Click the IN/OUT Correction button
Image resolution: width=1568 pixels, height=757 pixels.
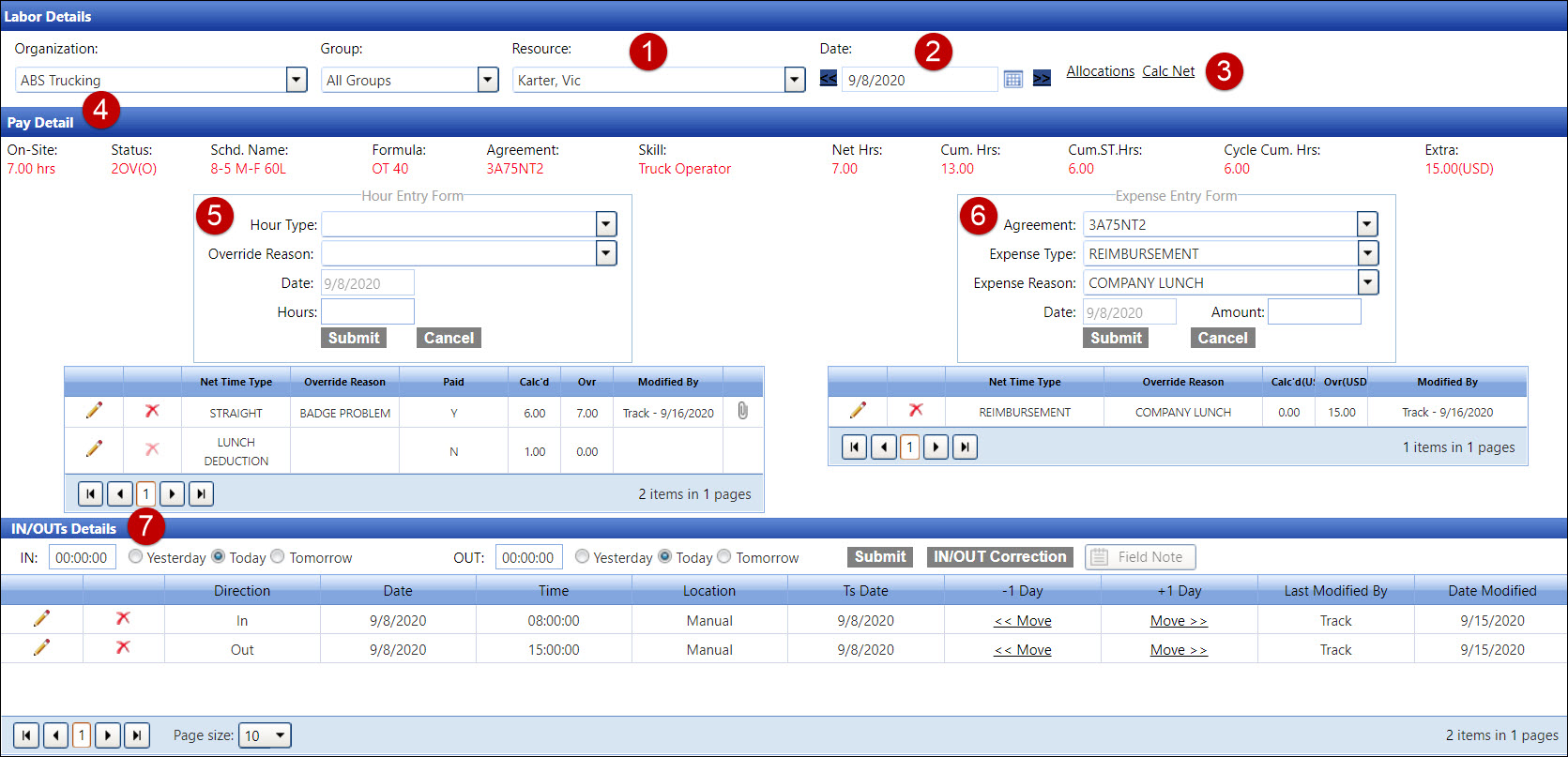pos(999,557)
